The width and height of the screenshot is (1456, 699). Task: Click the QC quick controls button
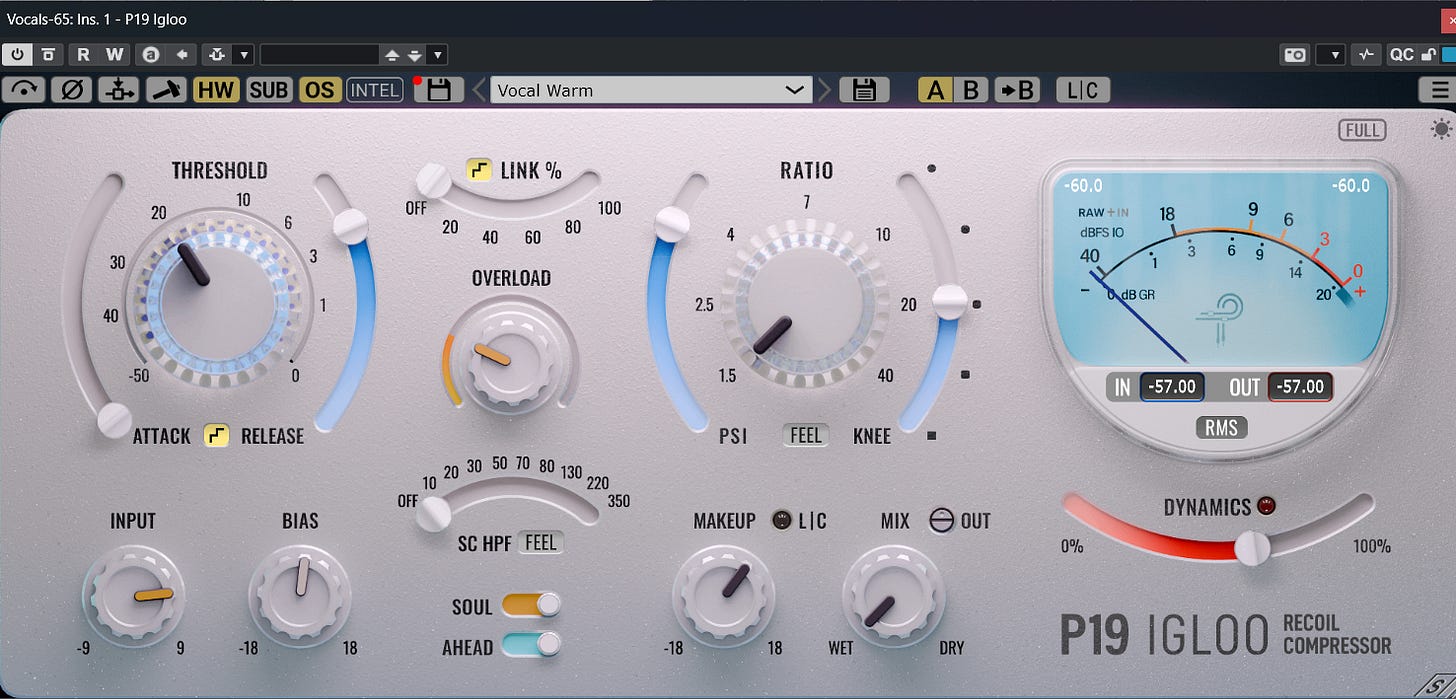[x=1401, y=55]
